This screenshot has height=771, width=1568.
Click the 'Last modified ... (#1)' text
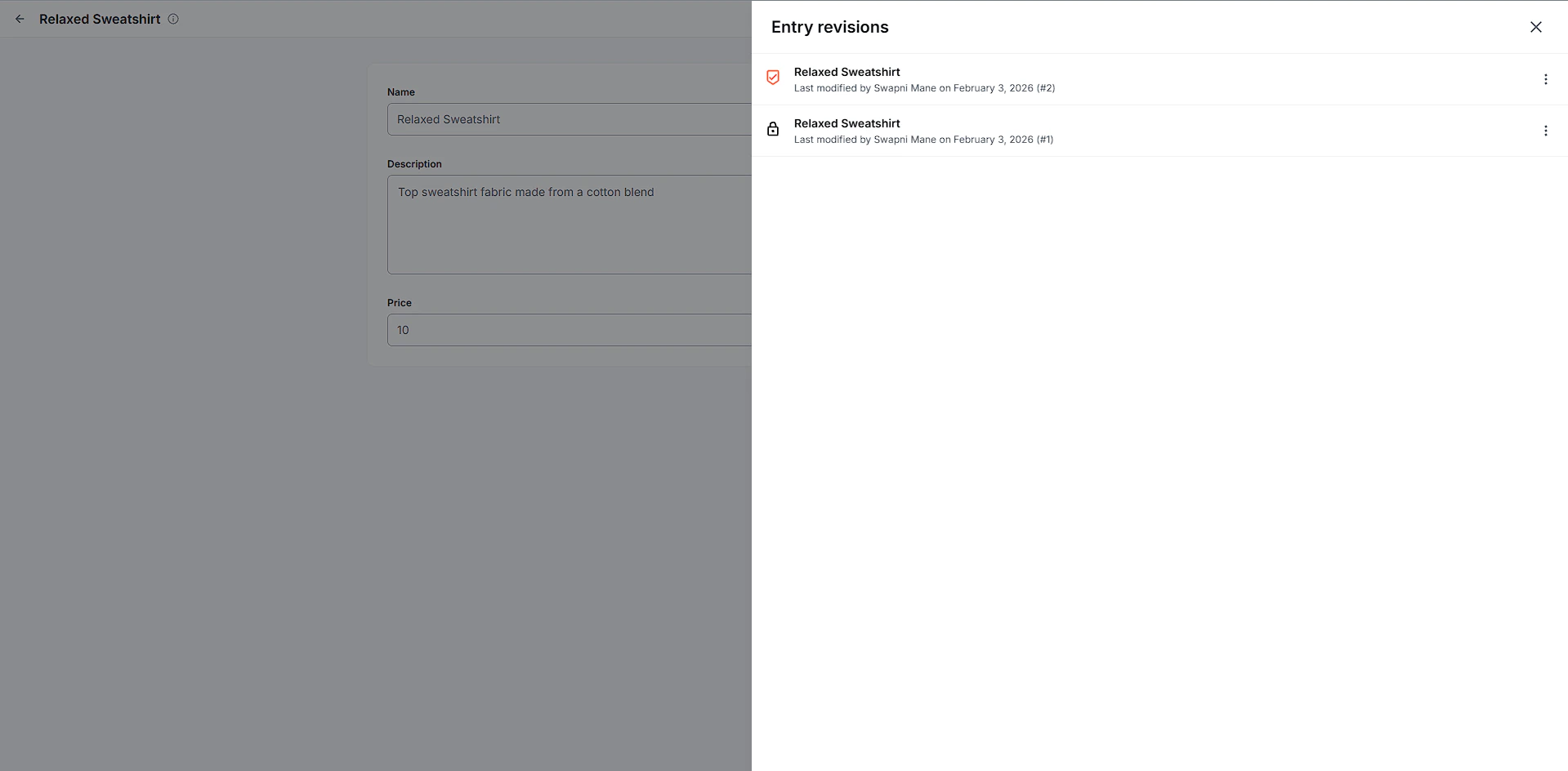click(923, 140)
